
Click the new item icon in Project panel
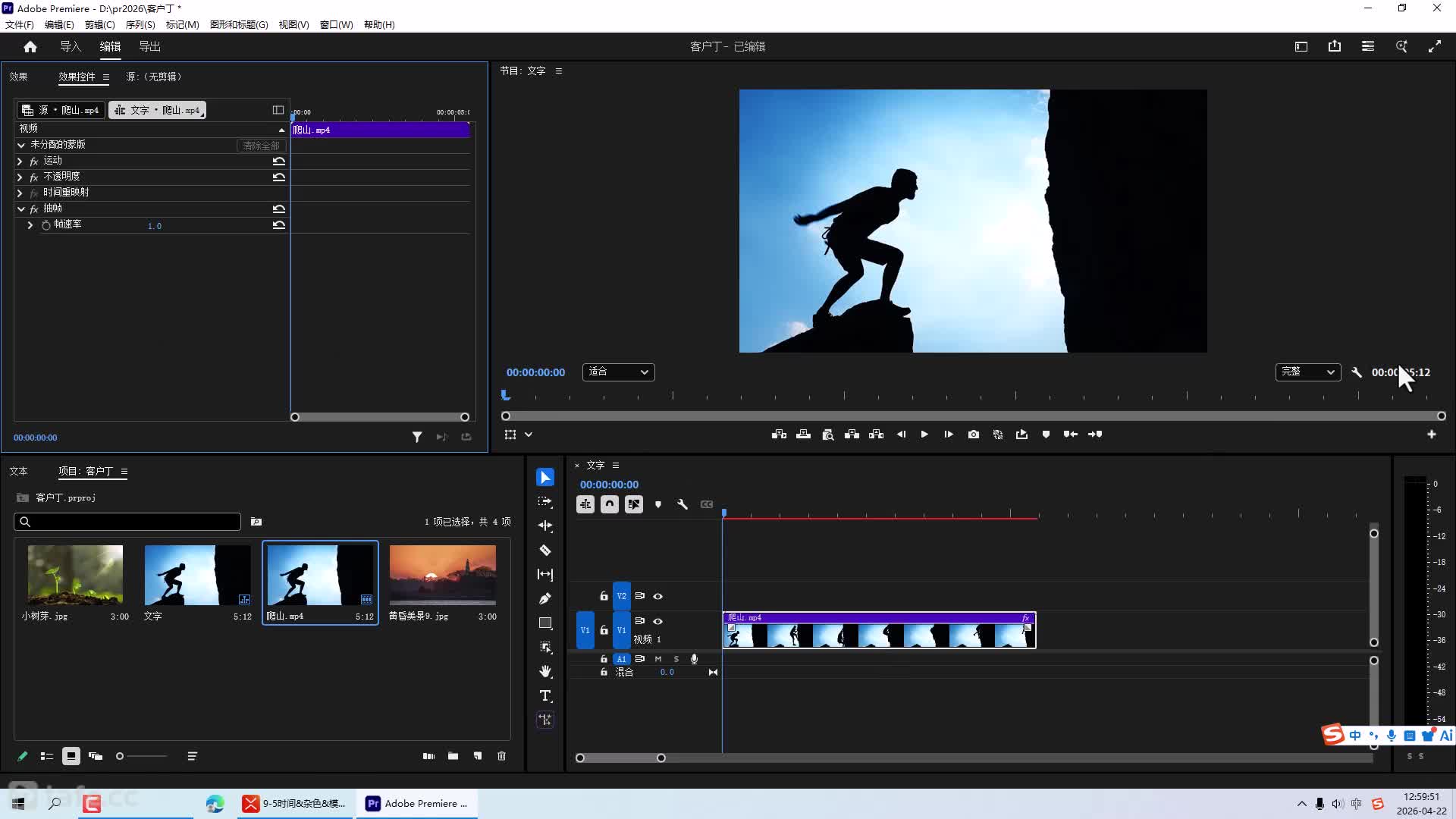[478, 756]
